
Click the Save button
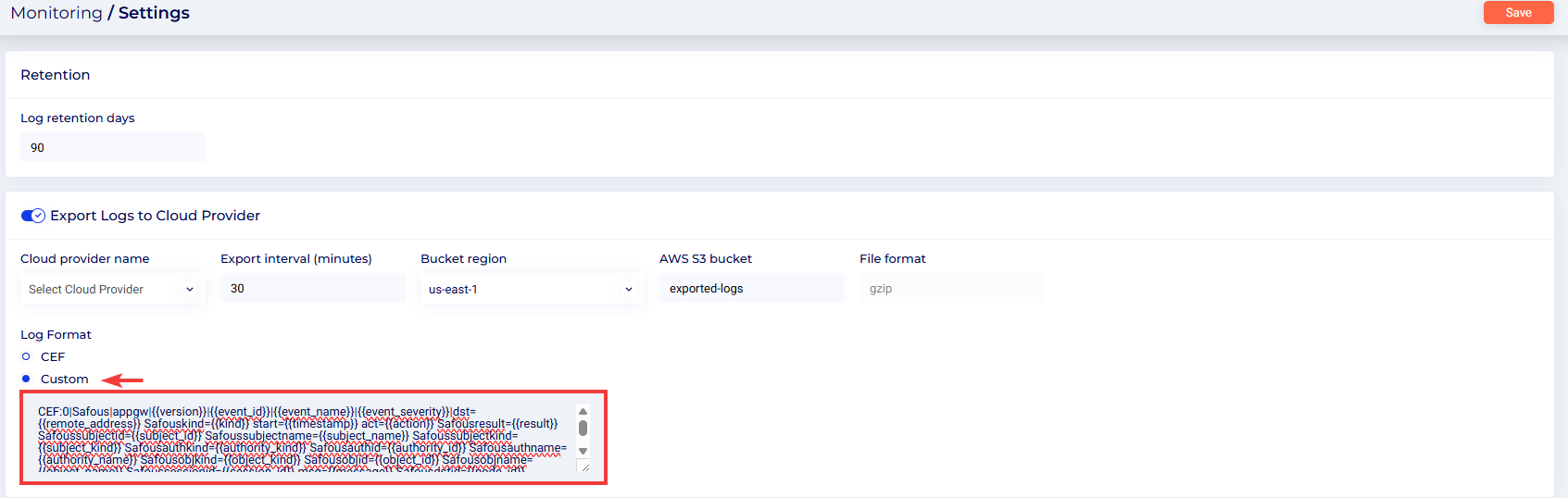(x=1517, y=13)
